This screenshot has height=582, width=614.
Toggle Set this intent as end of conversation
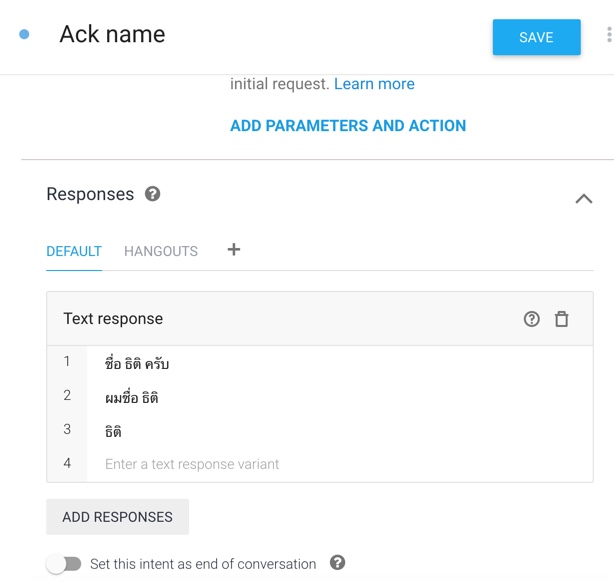[64, 564]
